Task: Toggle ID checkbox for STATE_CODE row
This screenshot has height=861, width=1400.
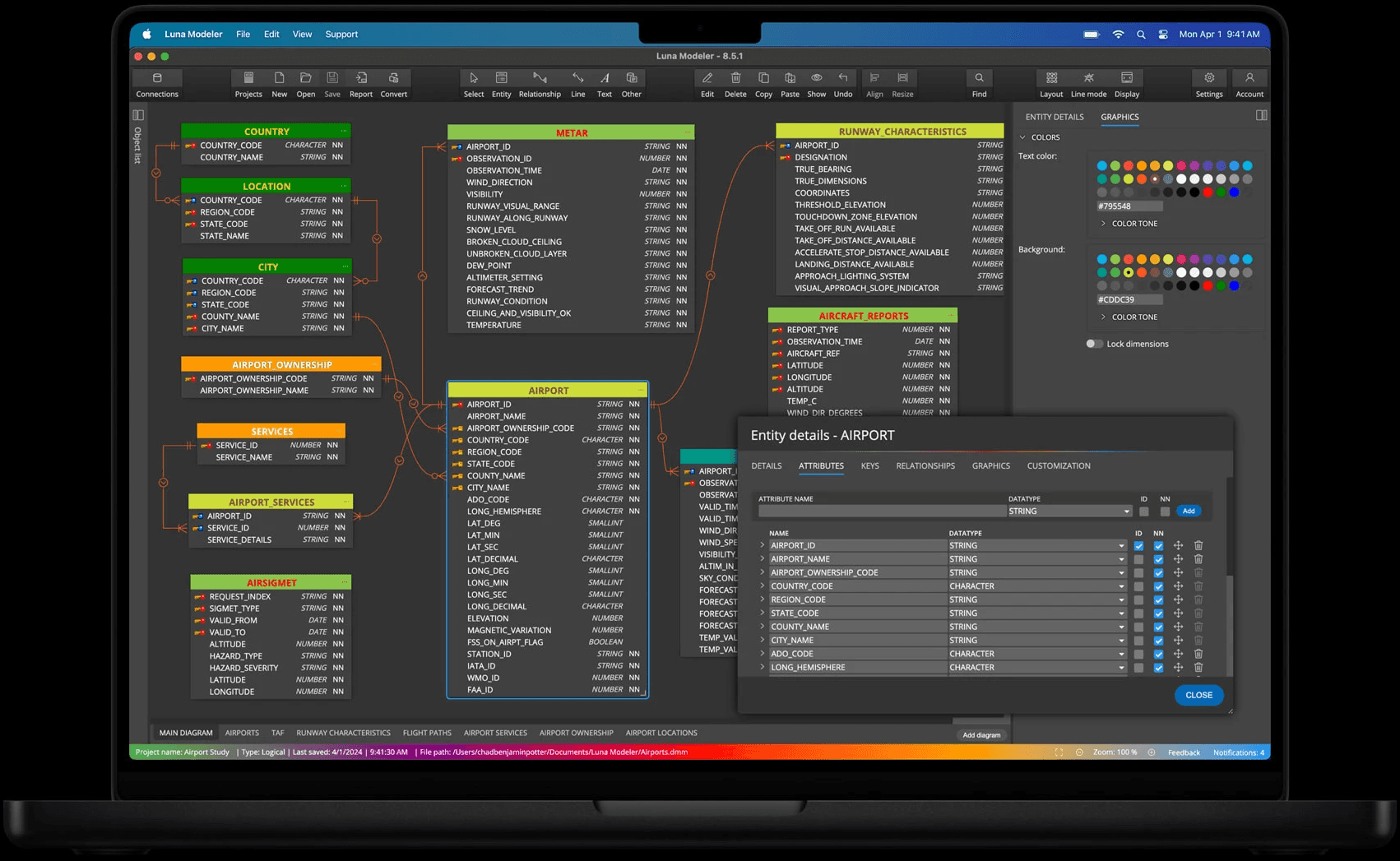Action: click(1138, 613)
